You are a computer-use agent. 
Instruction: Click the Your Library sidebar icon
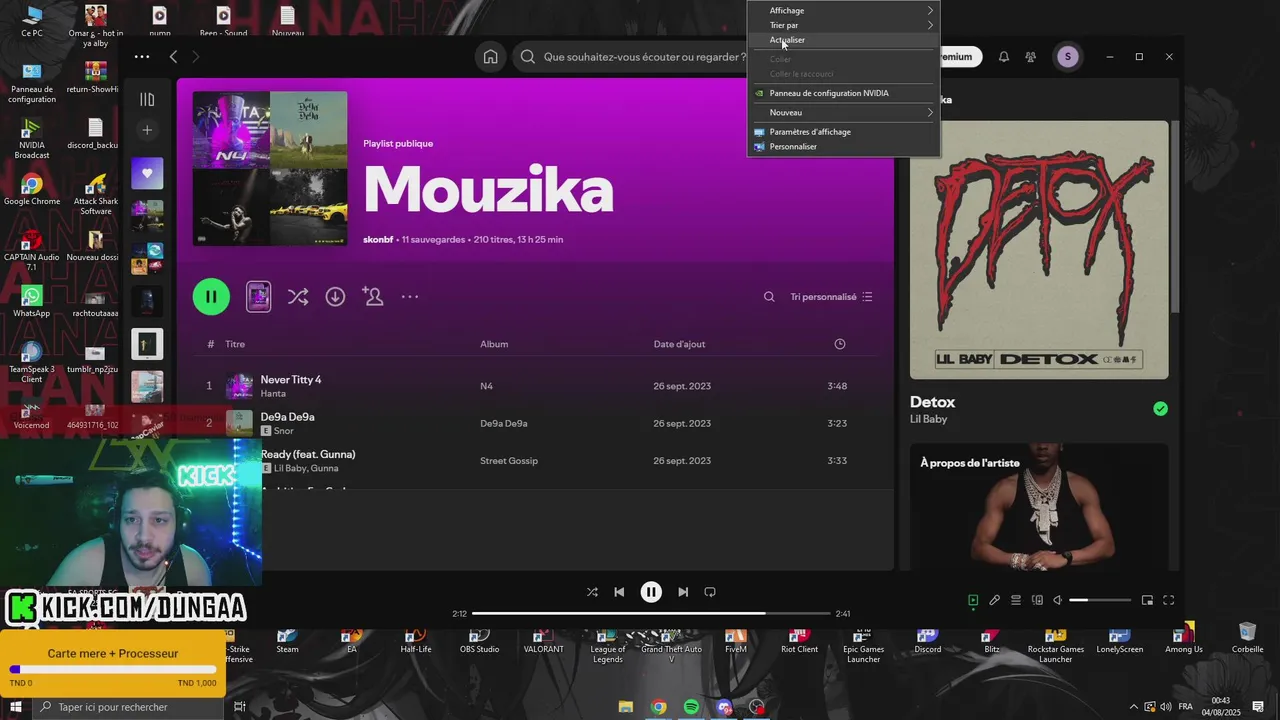pos(147,99)
